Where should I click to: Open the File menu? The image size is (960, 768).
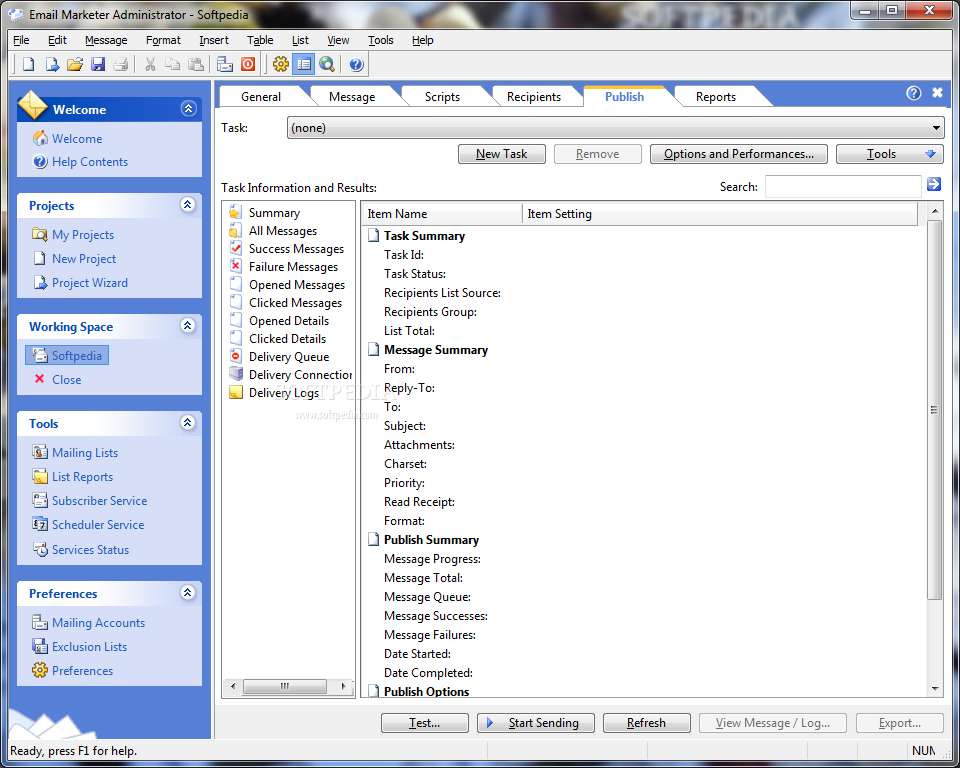coord(21,40)
